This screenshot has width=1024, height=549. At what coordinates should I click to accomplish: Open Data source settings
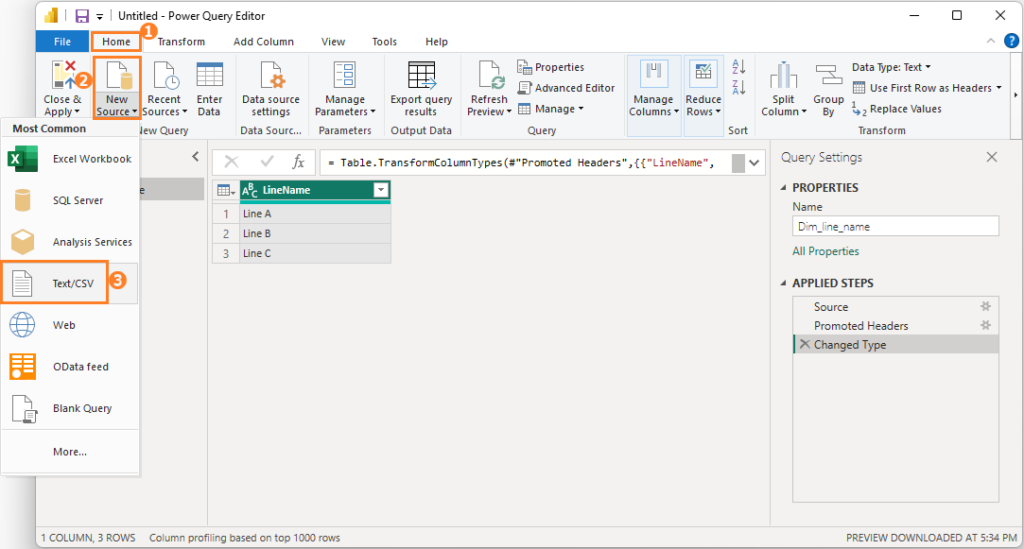click(271, 90)
